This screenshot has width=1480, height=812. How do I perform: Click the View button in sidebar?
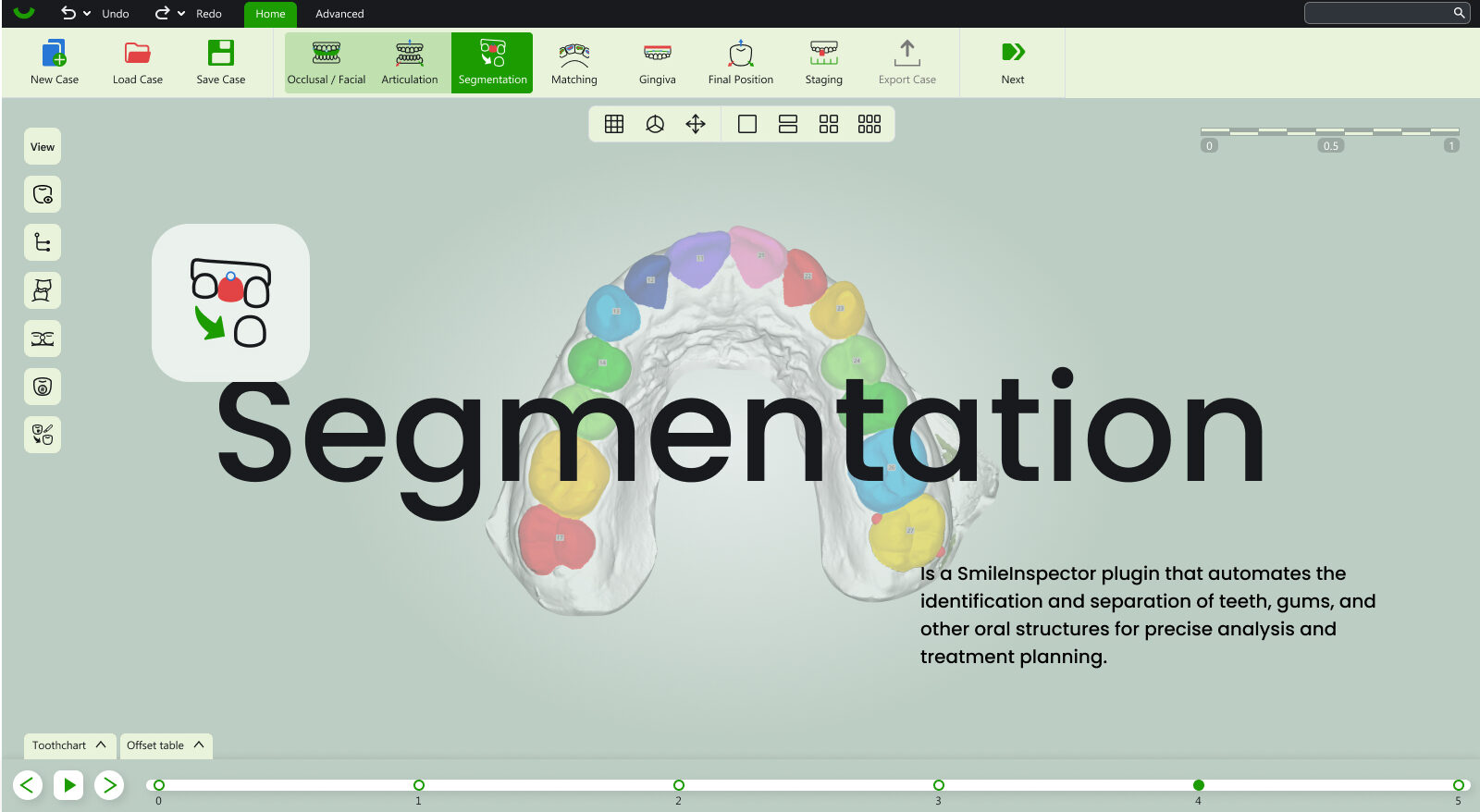pyautogui.click(x=43, y=147)
